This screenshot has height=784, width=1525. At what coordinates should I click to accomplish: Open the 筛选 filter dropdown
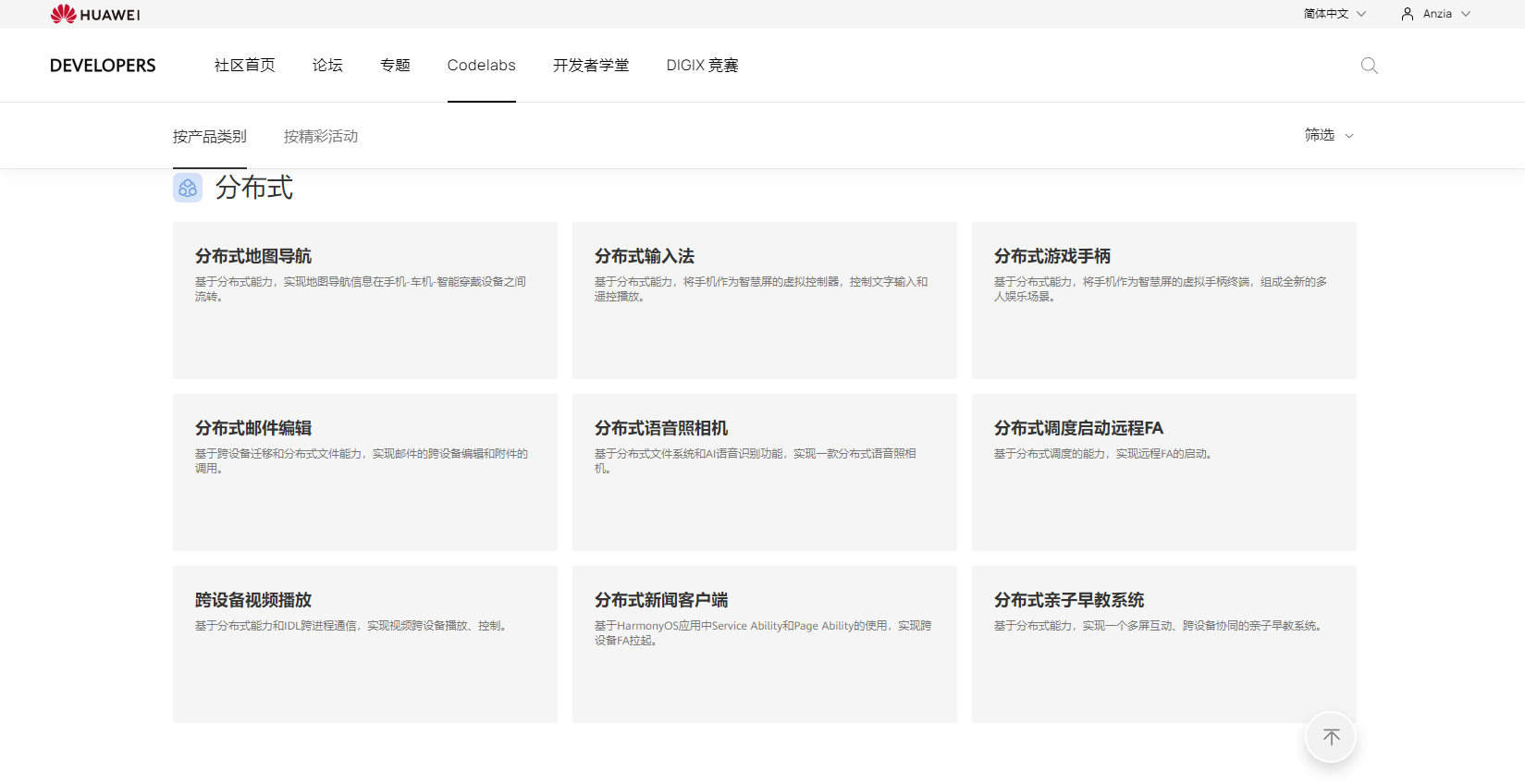coord(1329,135)
